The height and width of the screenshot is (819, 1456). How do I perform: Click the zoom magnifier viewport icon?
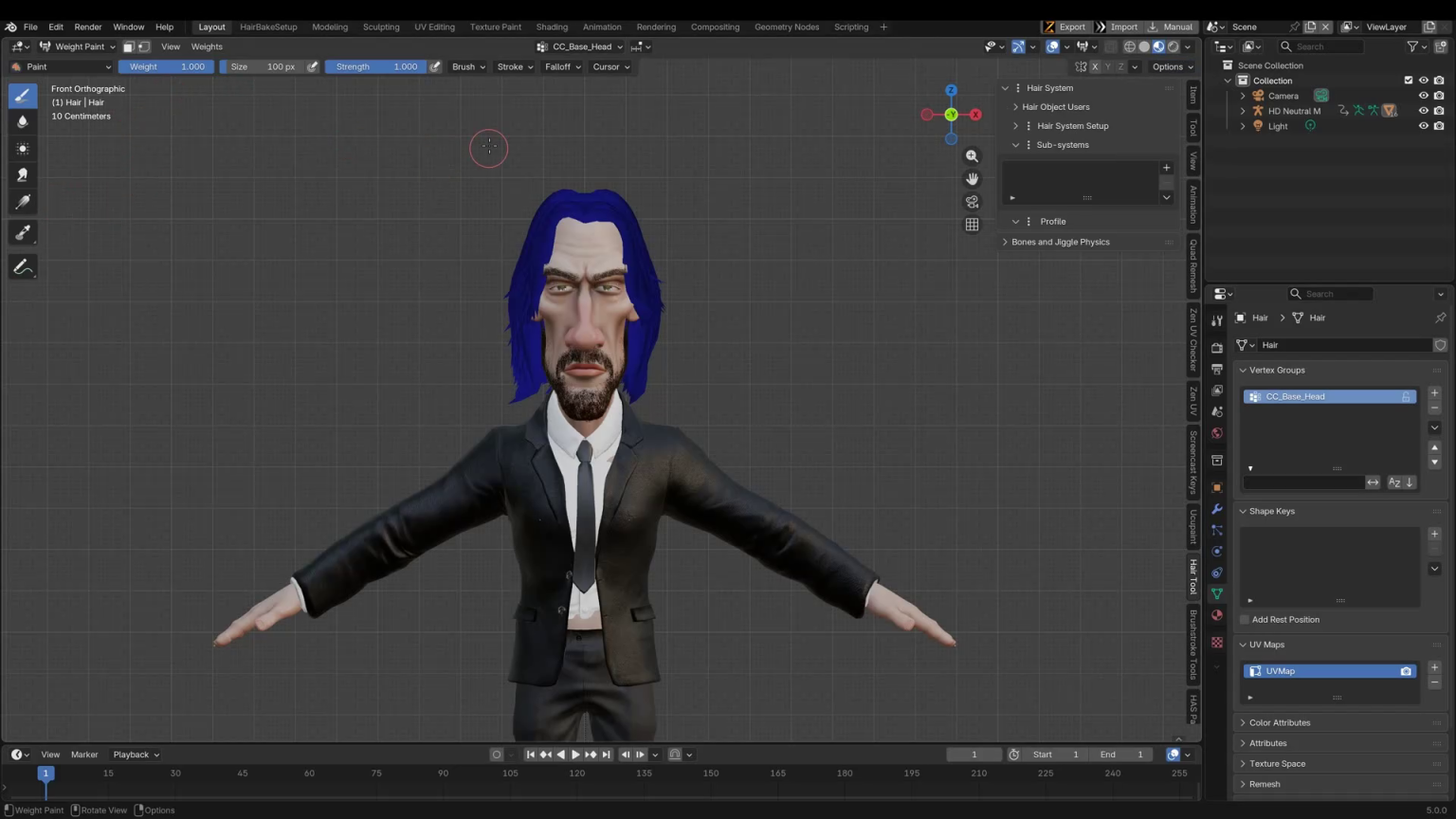pyautogui.click(x=972, y=156)
